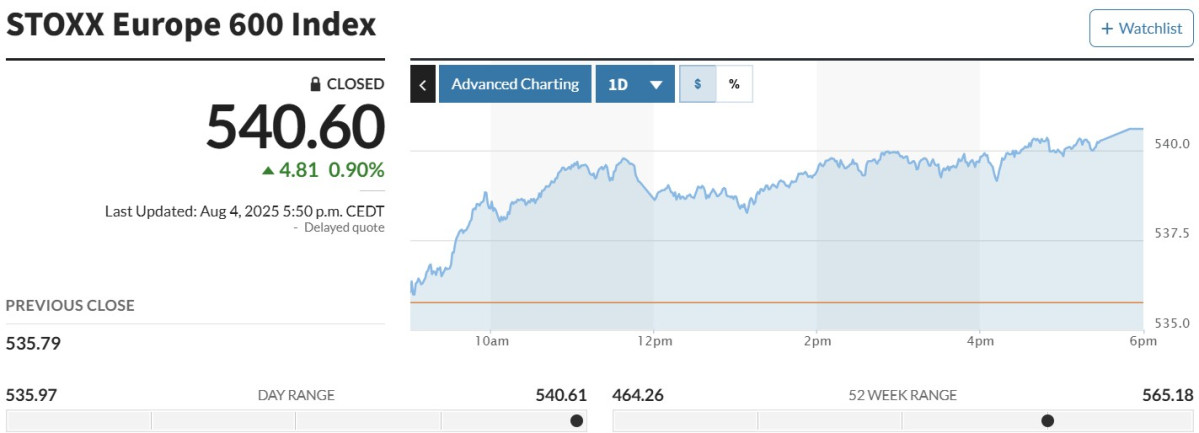
Task: Click the 4pm label on time axis
Action: pyautogui.click(x=980, y=342)
